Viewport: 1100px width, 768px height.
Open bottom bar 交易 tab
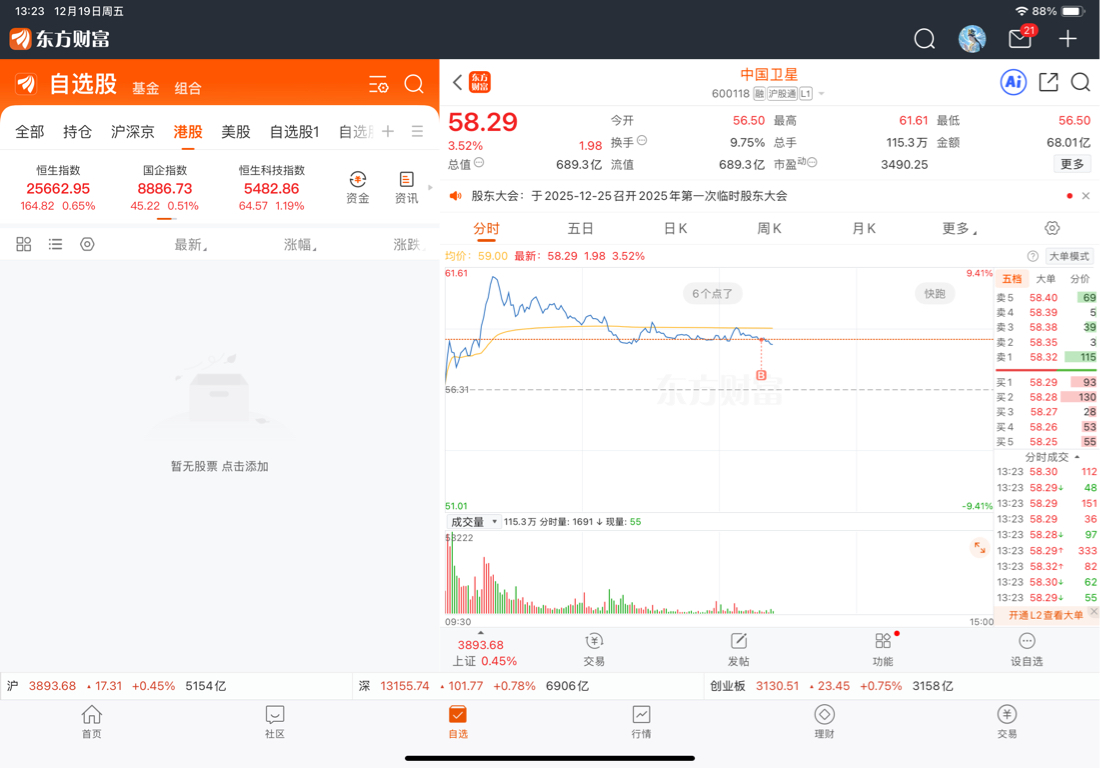(1007, 722)
